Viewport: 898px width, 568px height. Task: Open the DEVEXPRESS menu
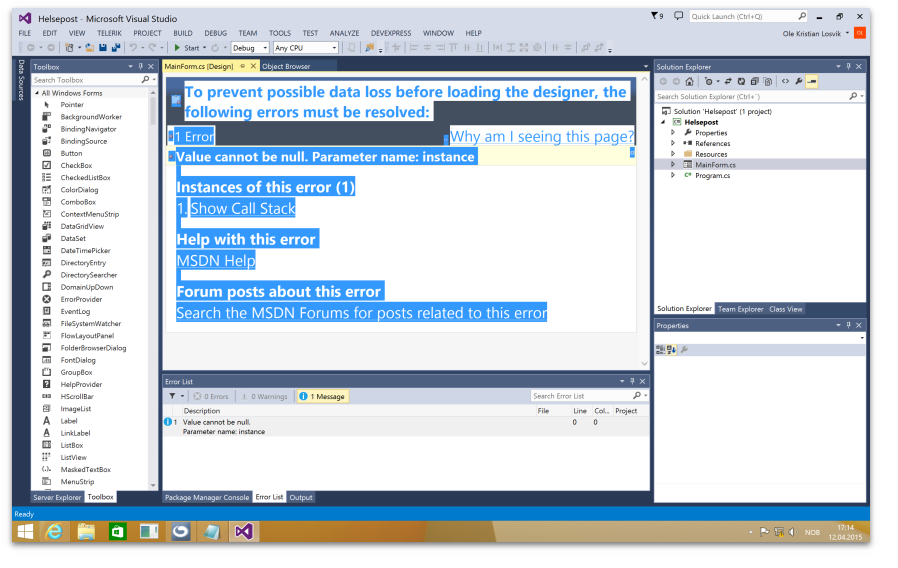point(391,33)
